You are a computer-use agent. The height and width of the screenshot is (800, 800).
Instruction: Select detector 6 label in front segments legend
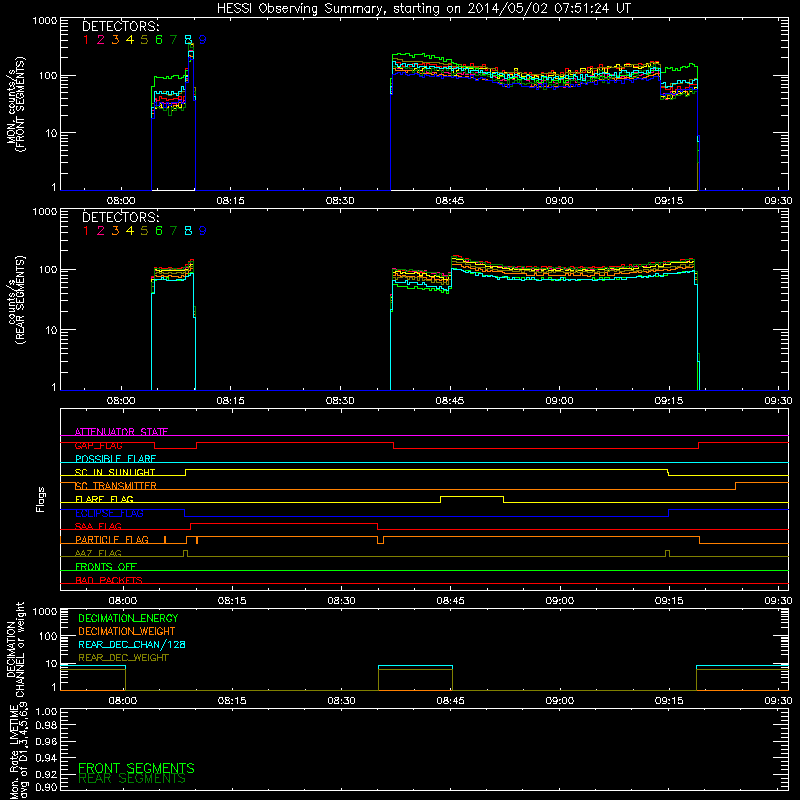point(159,39)
